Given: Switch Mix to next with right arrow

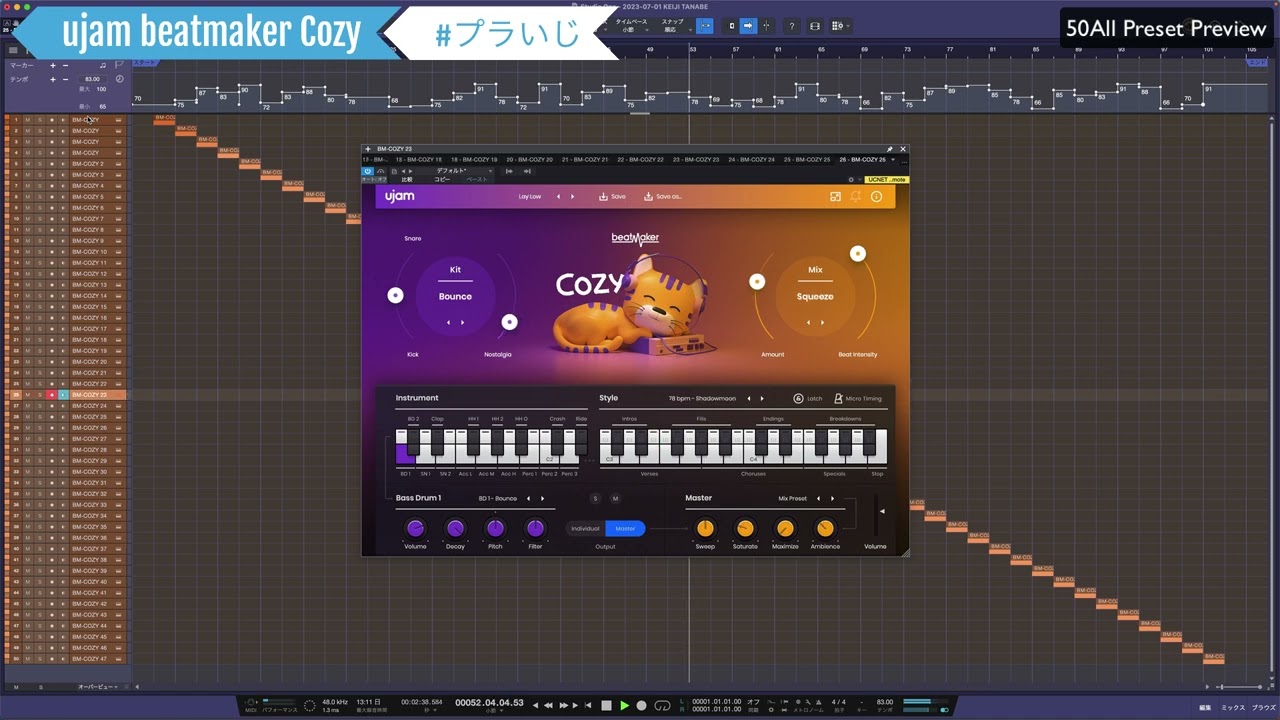Looking at the screenshot, I should 822,323.
